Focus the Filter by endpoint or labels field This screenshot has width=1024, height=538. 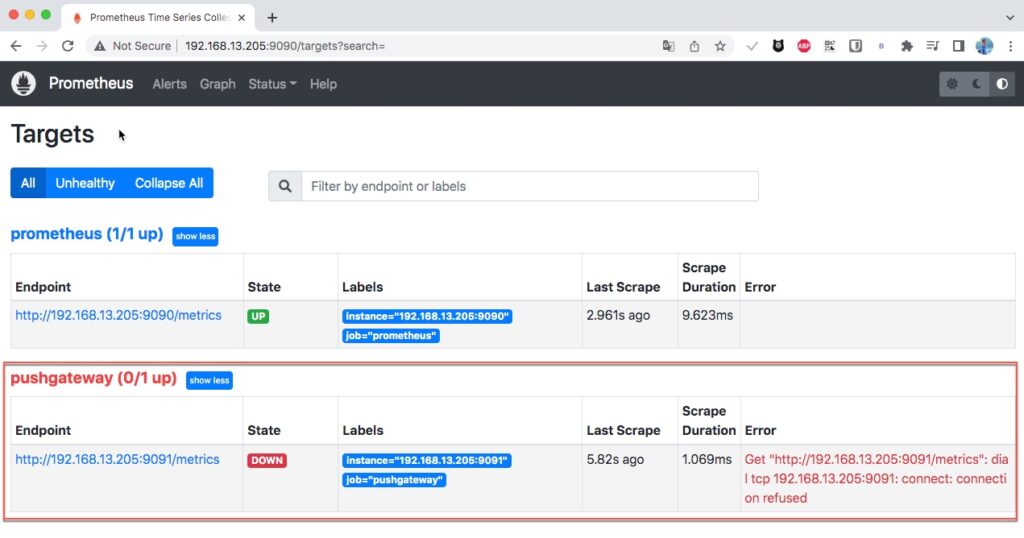click(x=530, y=186)
